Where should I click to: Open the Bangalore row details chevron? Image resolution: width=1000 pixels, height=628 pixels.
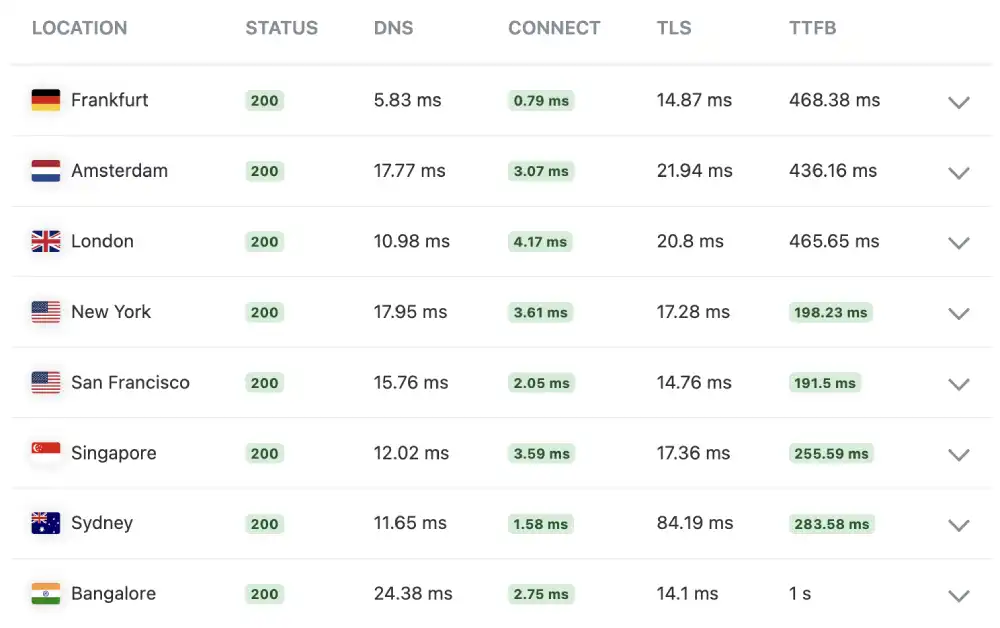(959, 595)
